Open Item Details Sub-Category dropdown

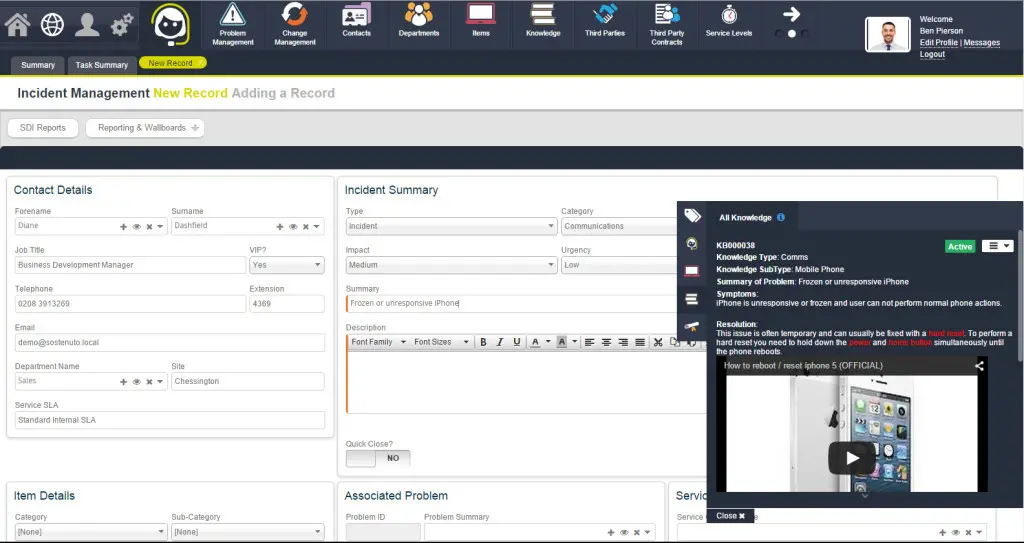tap(248, 532)
